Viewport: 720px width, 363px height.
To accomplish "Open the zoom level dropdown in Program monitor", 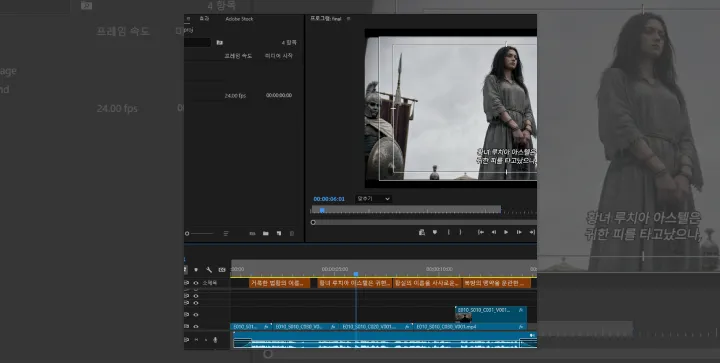I will pos(373,199).
